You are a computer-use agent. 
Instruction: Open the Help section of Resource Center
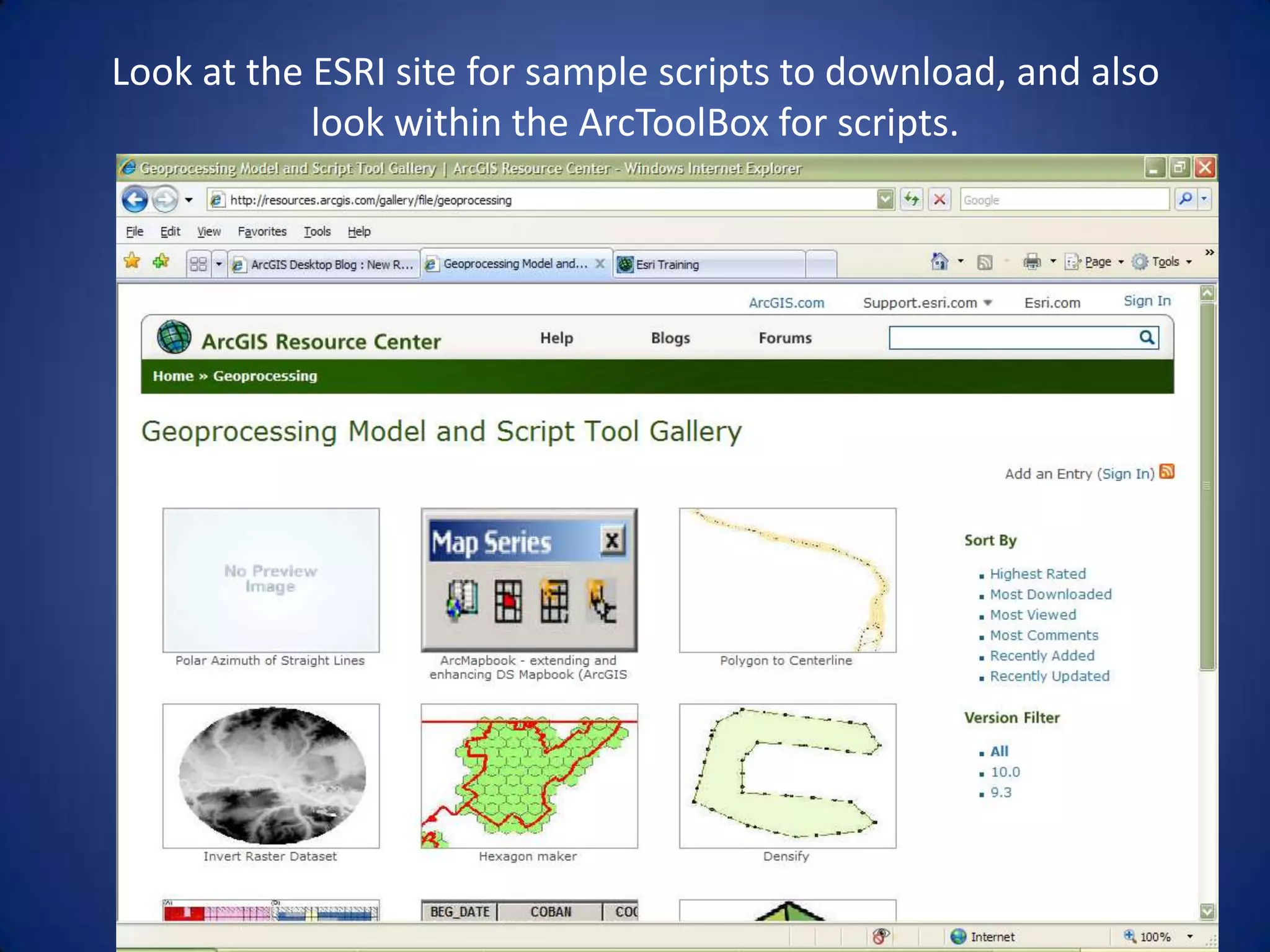coord(556,338)
